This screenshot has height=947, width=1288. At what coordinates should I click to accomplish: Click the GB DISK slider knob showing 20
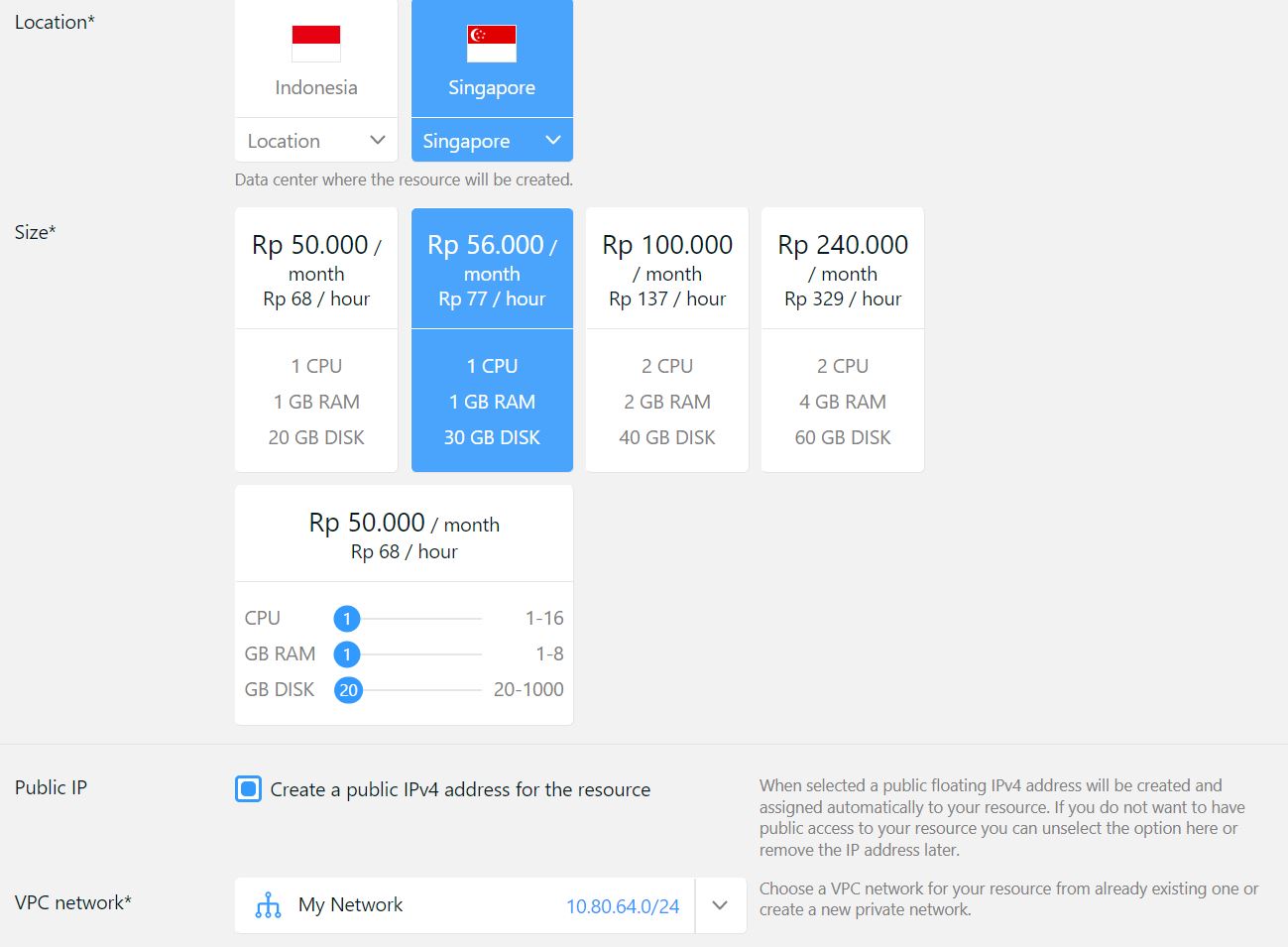point(348,689)
